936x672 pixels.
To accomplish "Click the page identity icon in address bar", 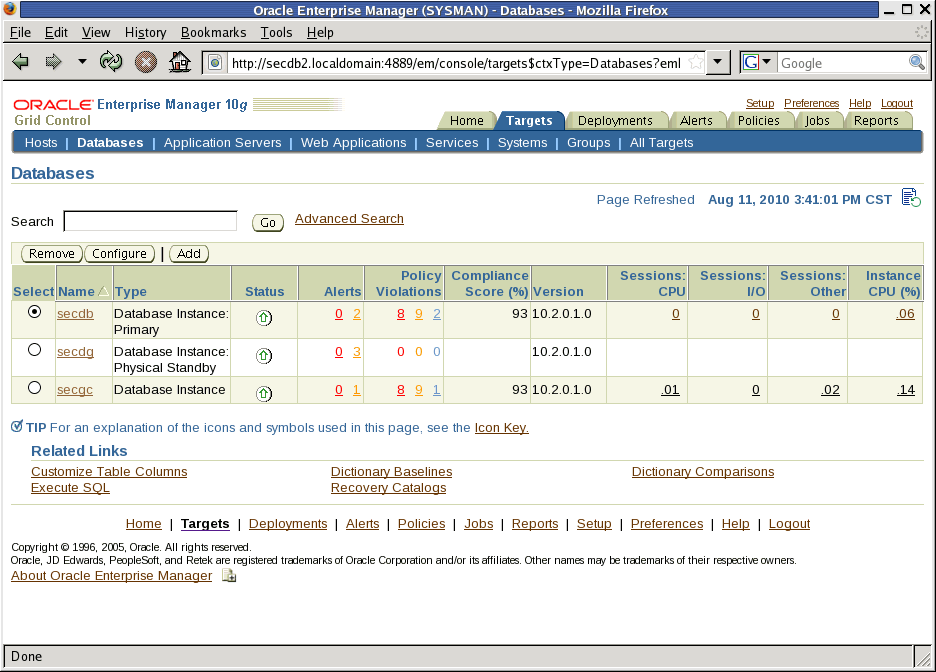I will (x=215, y=63).
